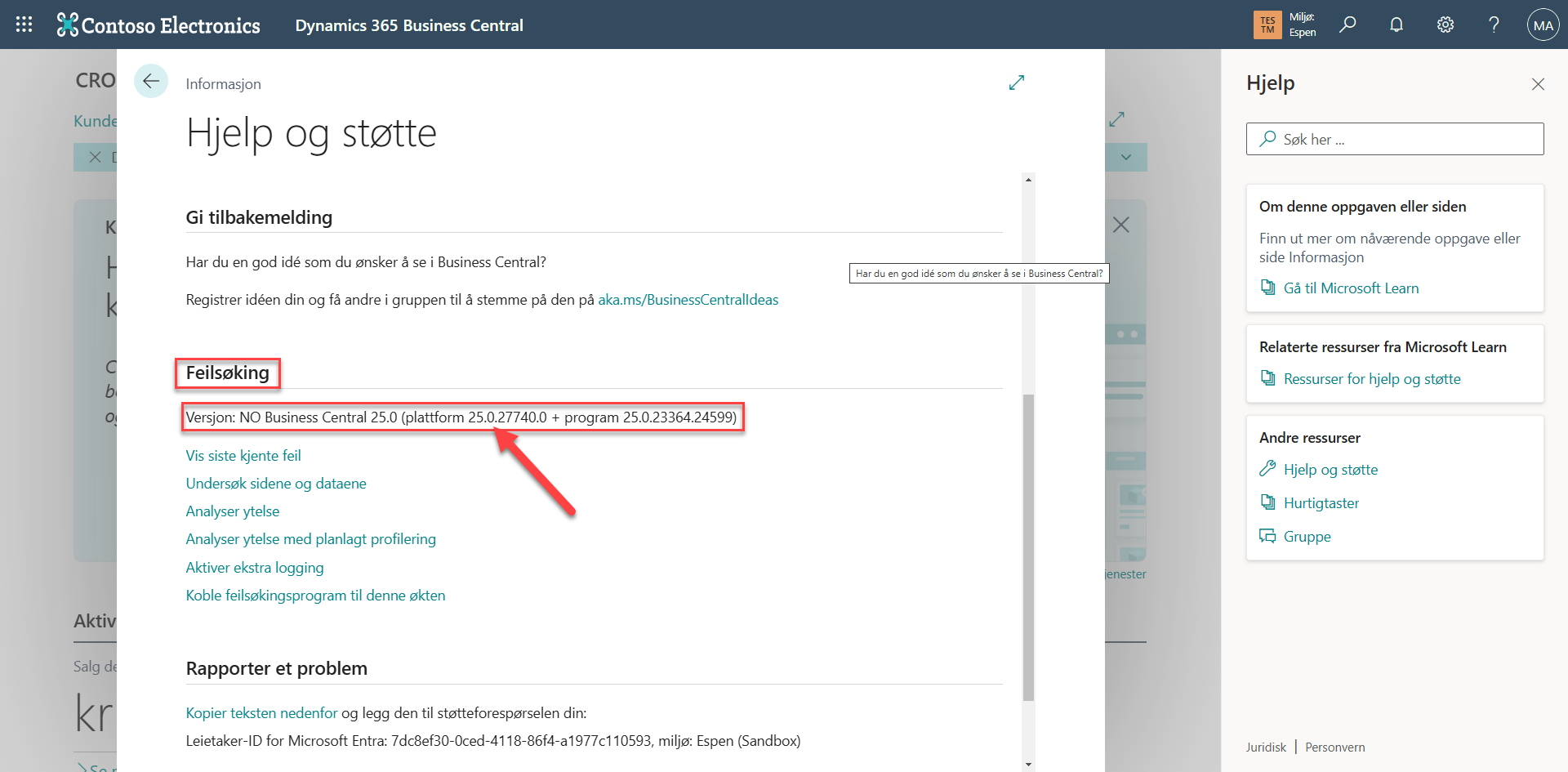1568x772 pixels.
Task: Open Dynamics 365 Business Central home
Action: 409,25
